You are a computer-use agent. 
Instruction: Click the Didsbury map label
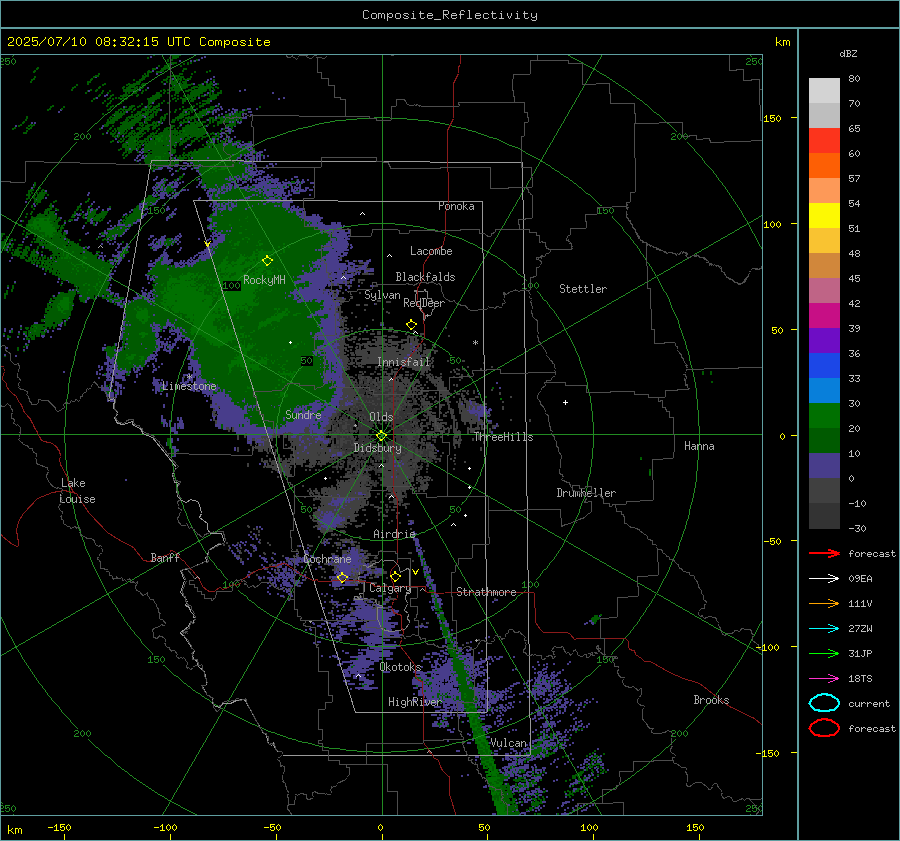tap(377, 448)
